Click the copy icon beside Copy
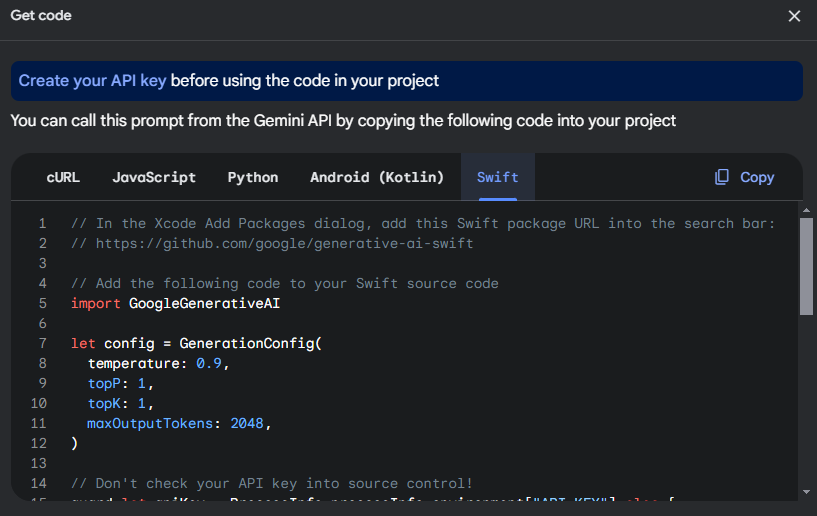 [722, 177]
